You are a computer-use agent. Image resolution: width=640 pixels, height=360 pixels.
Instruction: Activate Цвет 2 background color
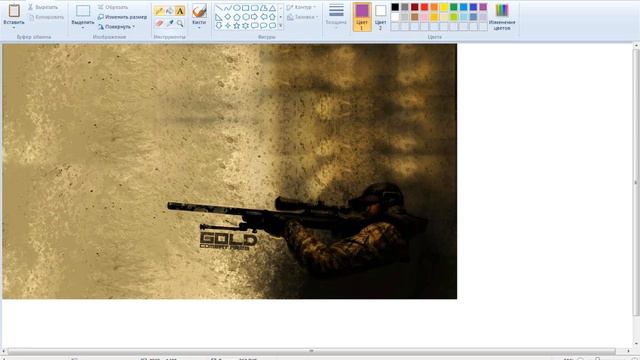tap(380, 17)
